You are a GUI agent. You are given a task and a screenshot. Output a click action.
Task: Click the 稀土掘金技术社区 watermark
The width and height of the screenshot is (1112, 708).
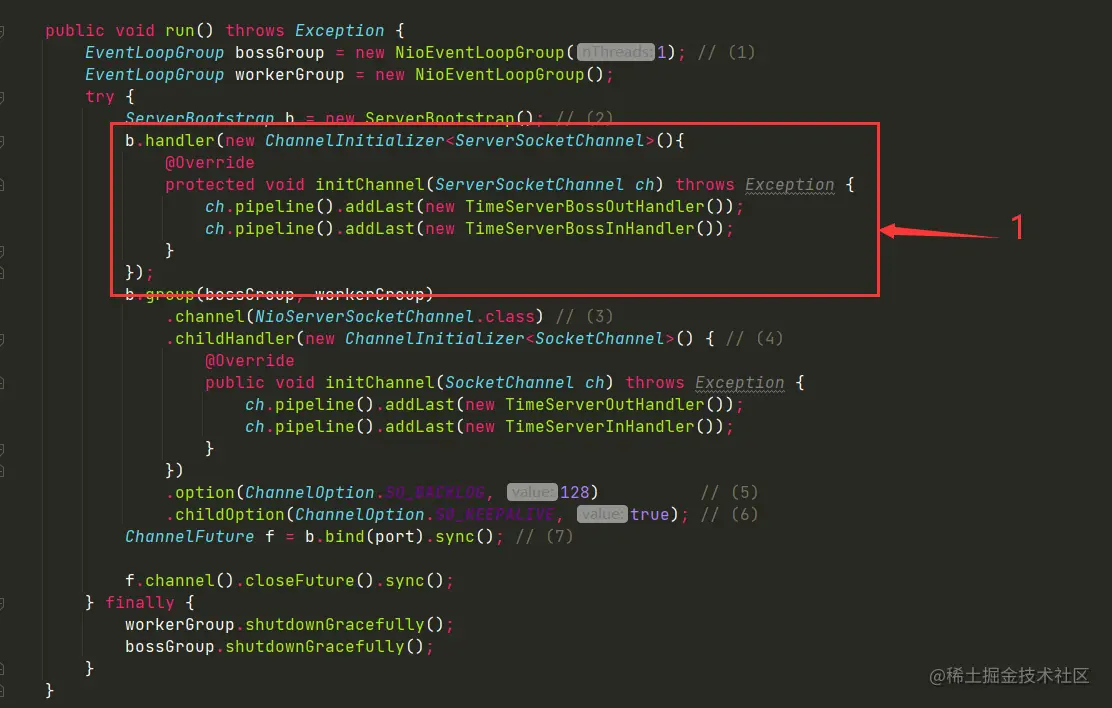[1008, 675]
